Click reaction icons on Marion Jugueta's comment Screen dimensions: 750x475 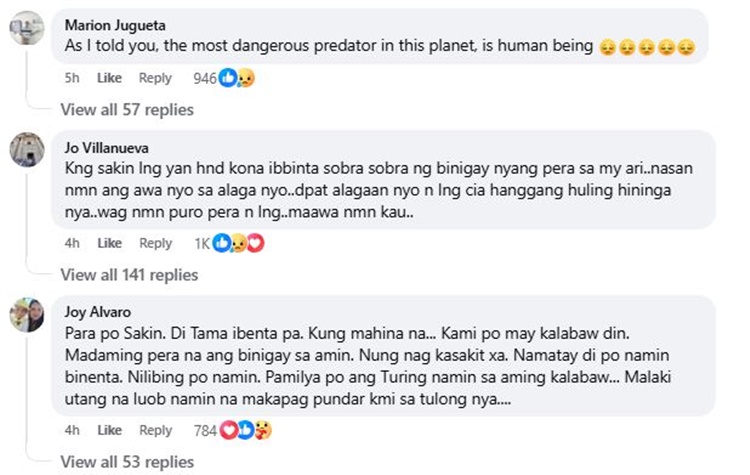click(x=236, y=78)
